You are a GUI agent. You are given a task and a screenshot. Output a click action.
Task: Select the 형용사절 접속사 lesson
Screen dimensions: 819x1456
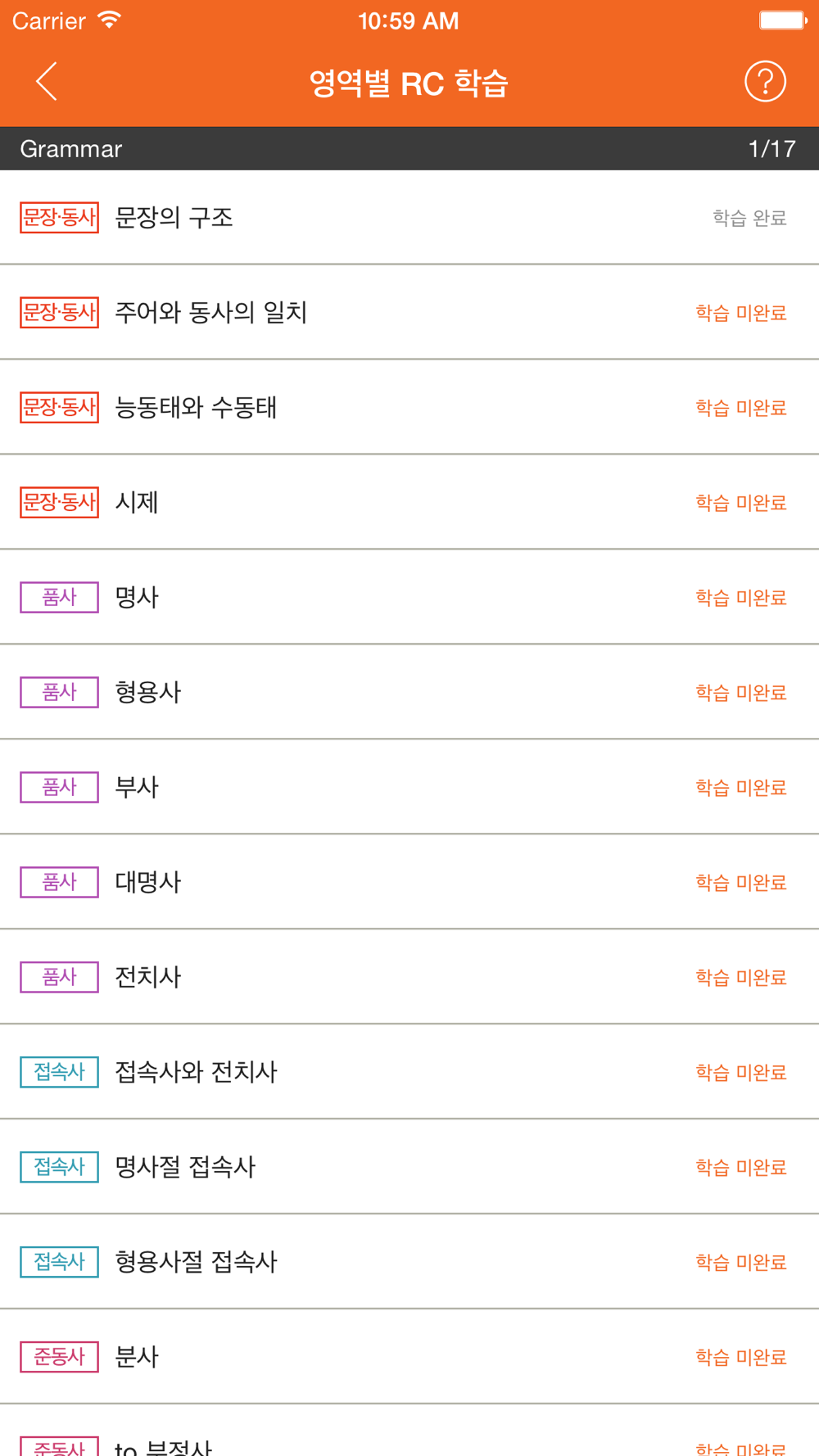196,1262
